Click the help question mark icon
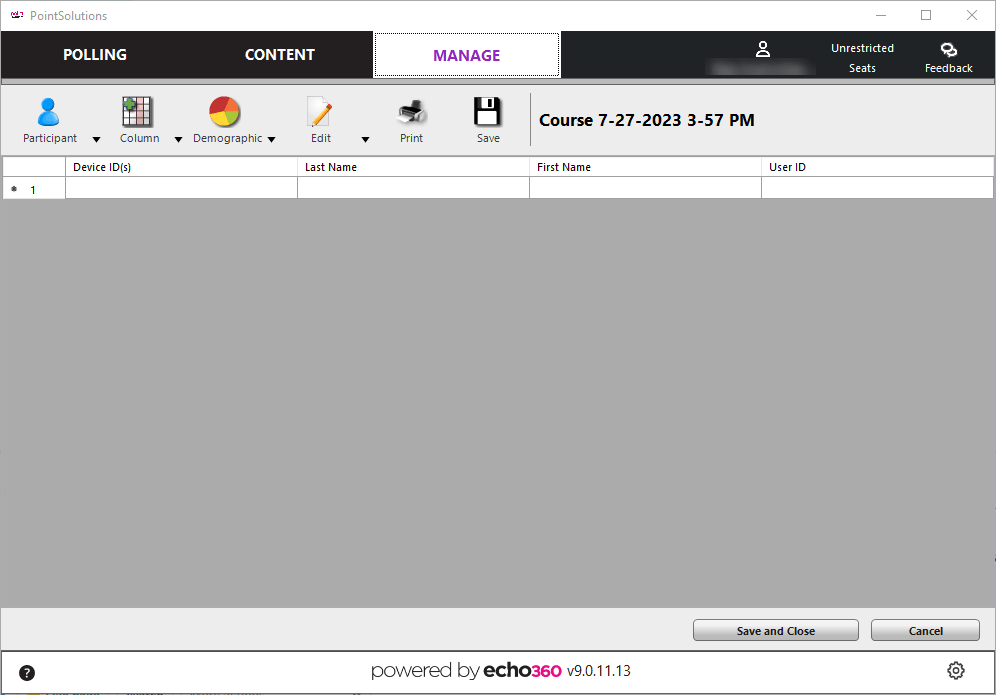The image size is (996, 695). (x=26, y=673)
